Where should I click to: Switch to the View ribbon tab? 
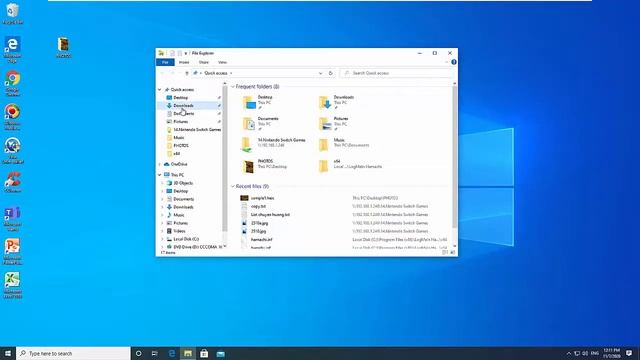click(222, 62)
